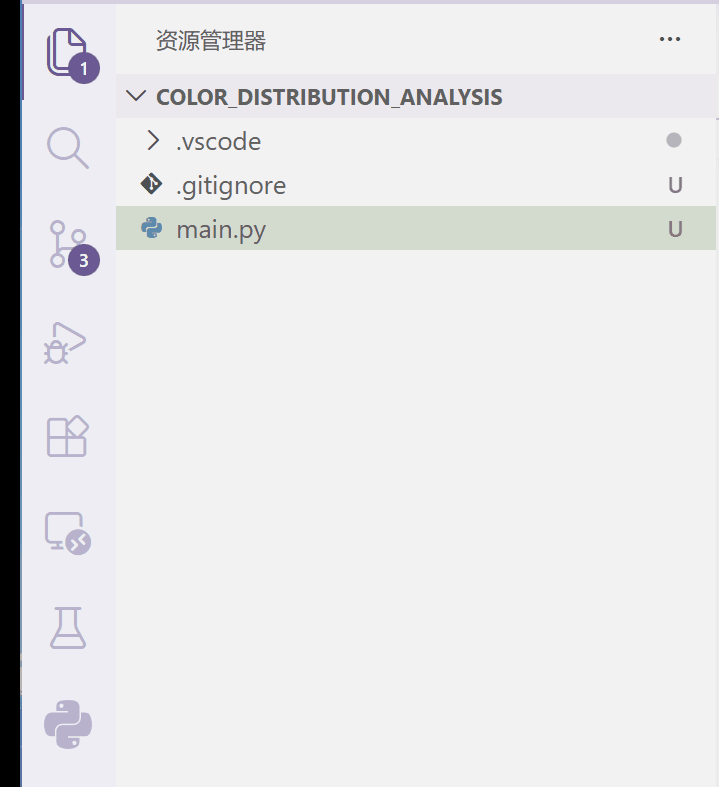The height and width of the screenshot is (787, 719).
Task: Open the Explorer view in activity bar
Action: click(x=67, y=52)
